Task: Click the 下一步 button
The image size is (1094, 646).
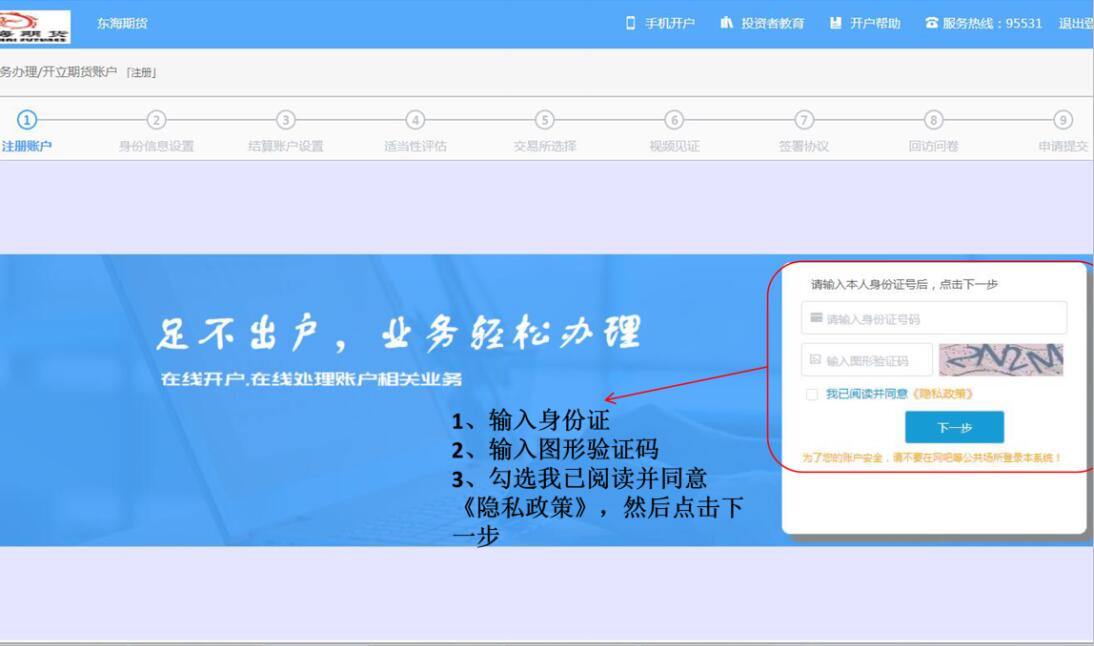Action: (954, 427)
